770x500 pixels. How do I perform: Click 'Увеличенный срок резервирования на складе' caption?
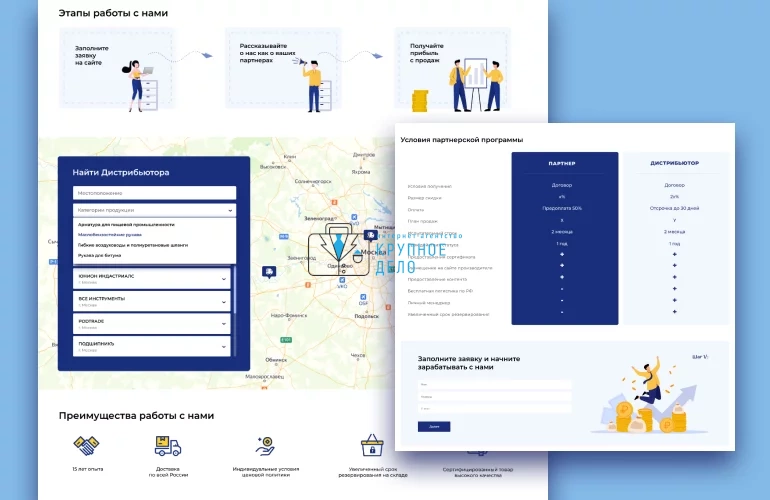(373, 472)
